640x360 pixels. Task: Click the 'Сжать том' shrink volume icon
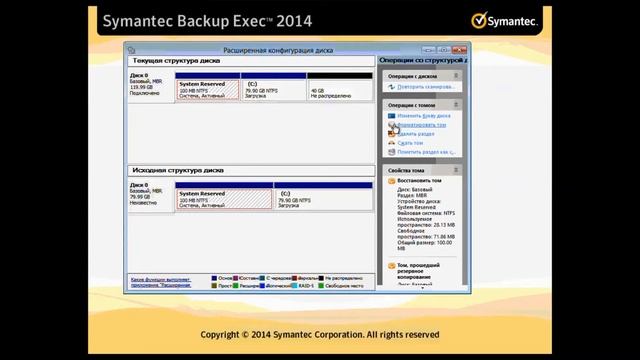coord(391,143)
